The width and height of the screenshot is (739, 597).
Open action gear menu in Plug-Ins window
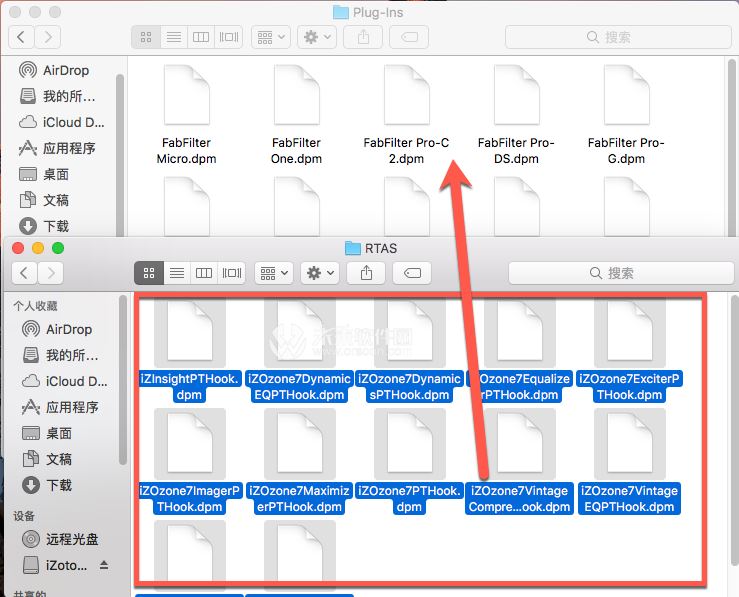[317, 37]
